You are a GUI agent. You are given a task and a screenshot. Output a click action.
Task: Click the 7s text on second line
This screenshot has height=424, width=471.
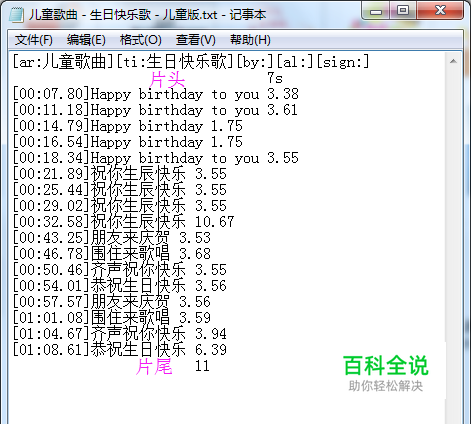click(x=275, y=78)
